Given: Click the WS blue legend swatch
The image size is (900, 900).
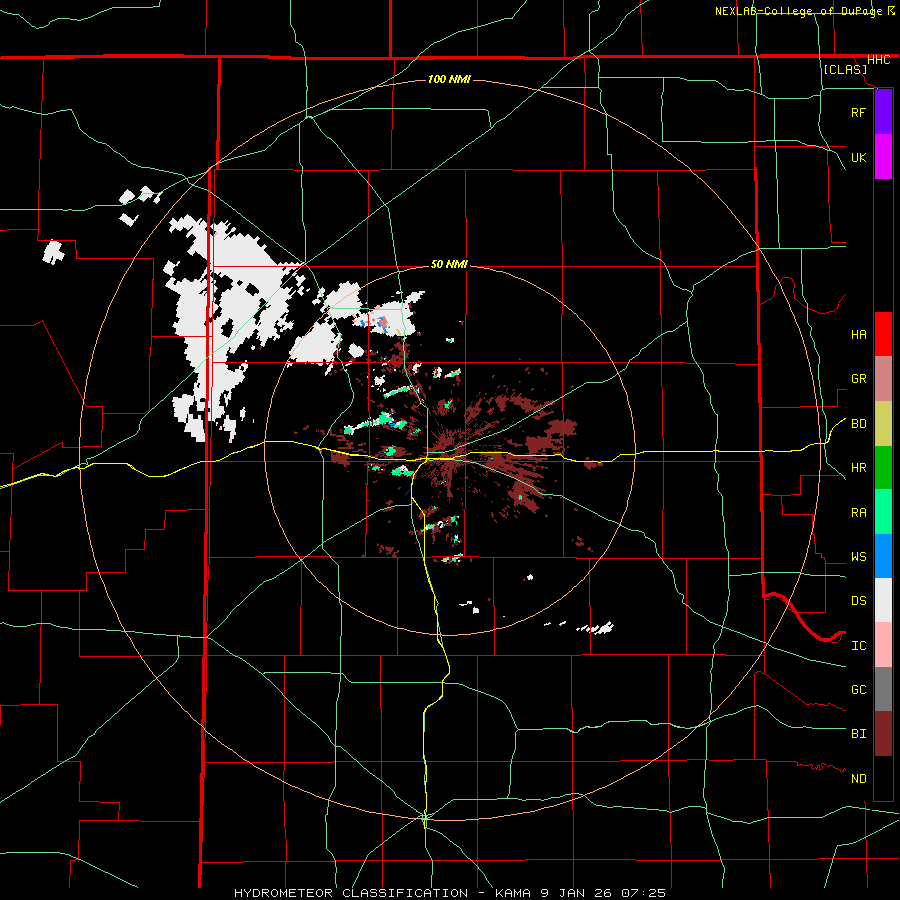Looking at the screenshot, I should point(883,556).
